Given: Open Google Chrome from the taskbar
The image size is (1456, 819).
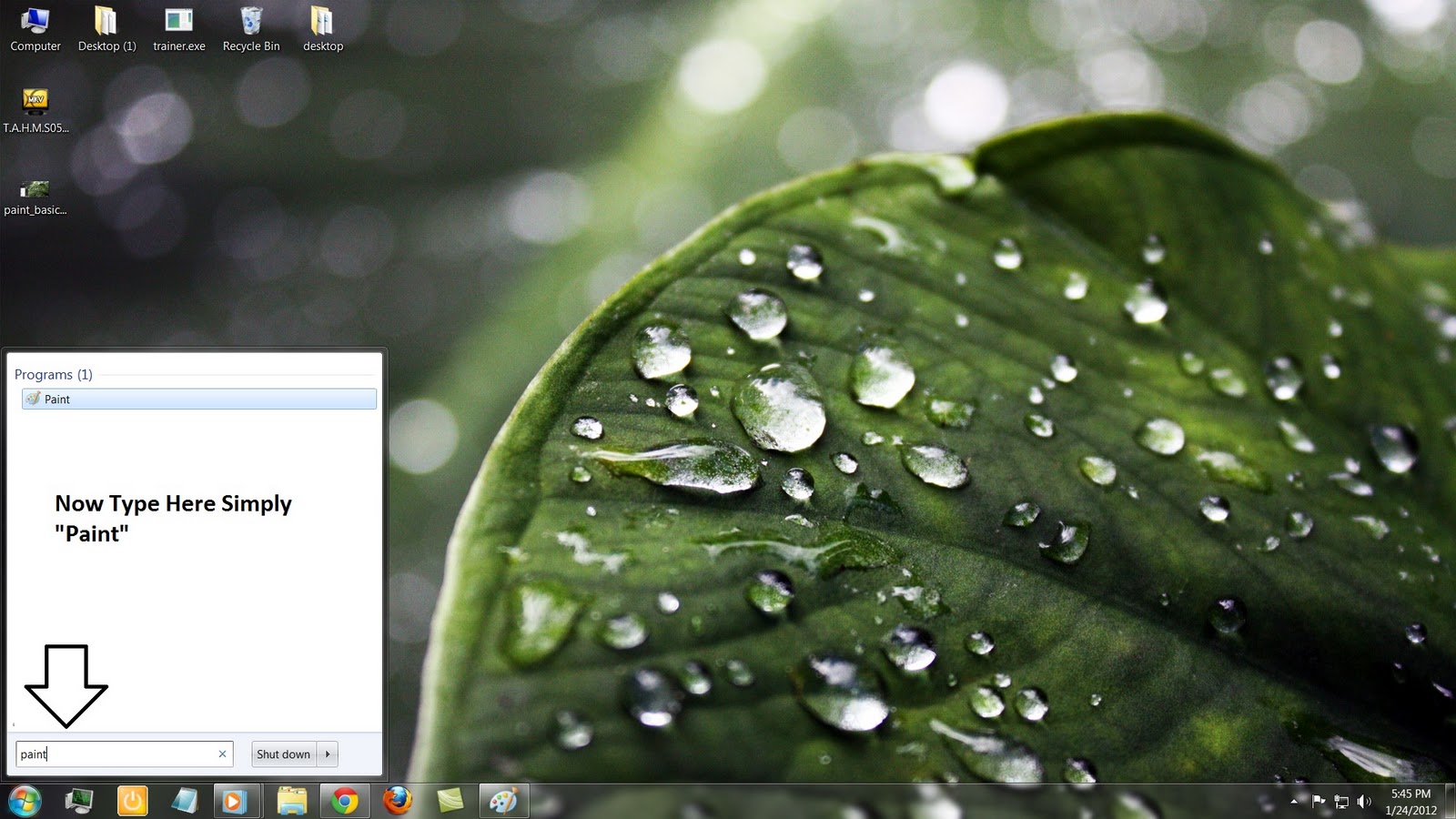Looking at the screenshot, I should 344,801.
